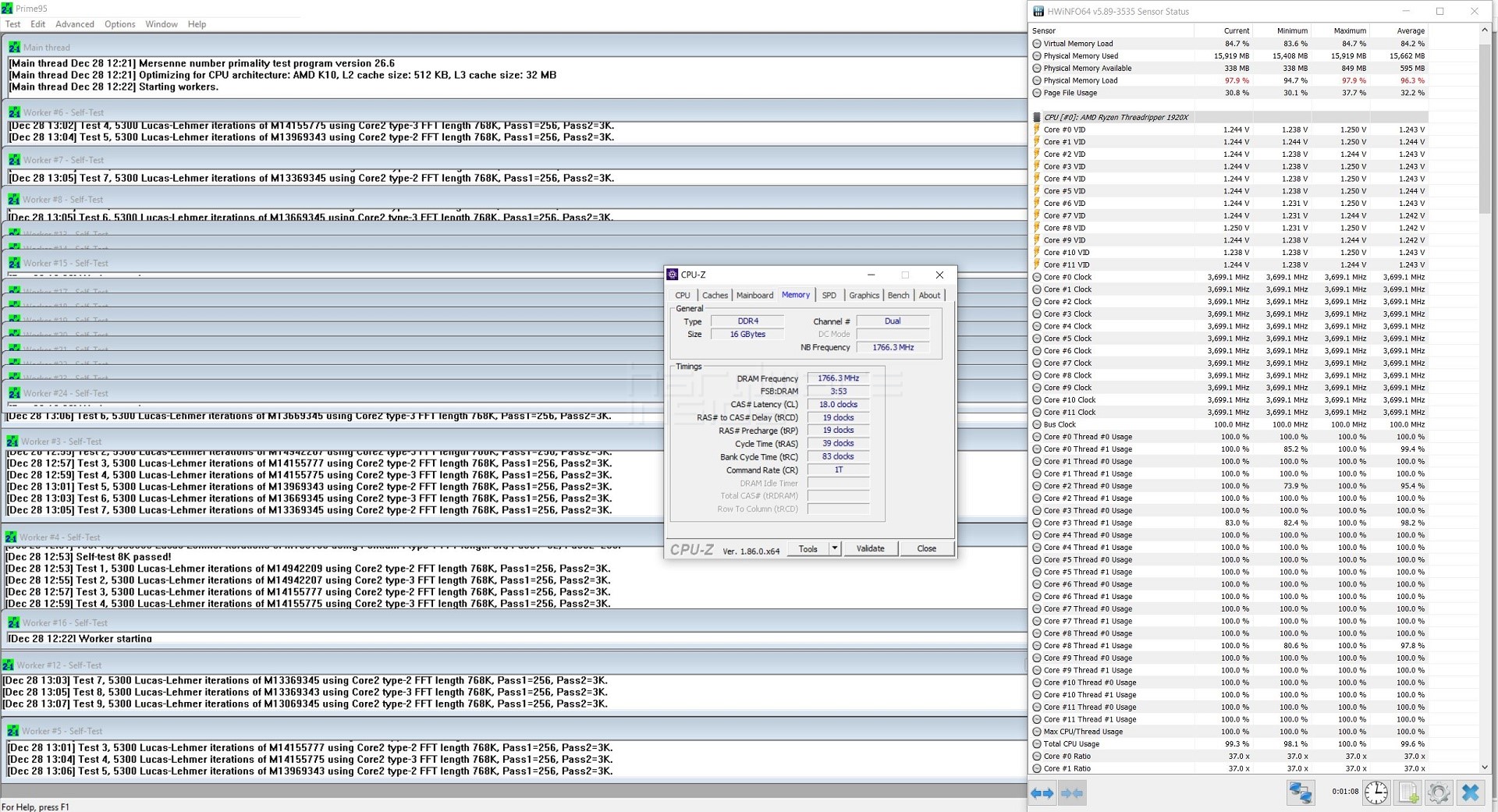This screenshot has height=812, width=1498.
Task: Click the Virtual Memory Load sensor icon
Action: click(x=1037, y=44)
